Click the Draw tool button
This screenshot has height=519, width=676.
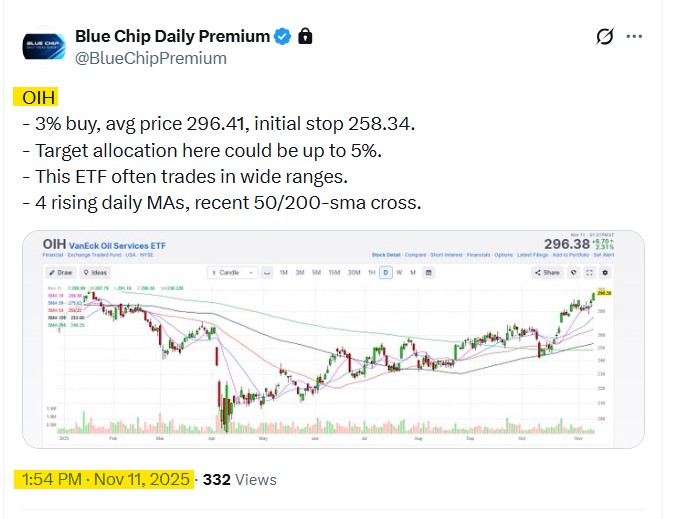coord(62,272)
